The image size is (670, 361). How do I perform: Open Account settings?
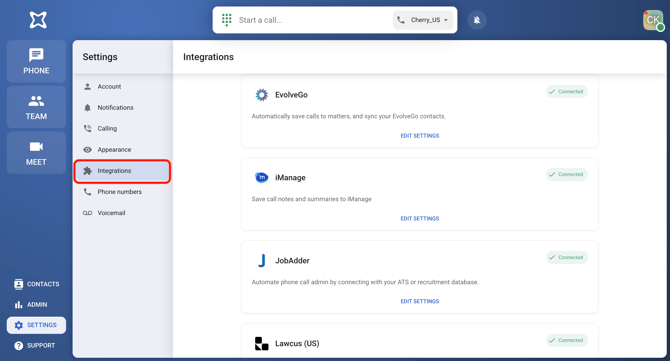click(x=123, y=86)
